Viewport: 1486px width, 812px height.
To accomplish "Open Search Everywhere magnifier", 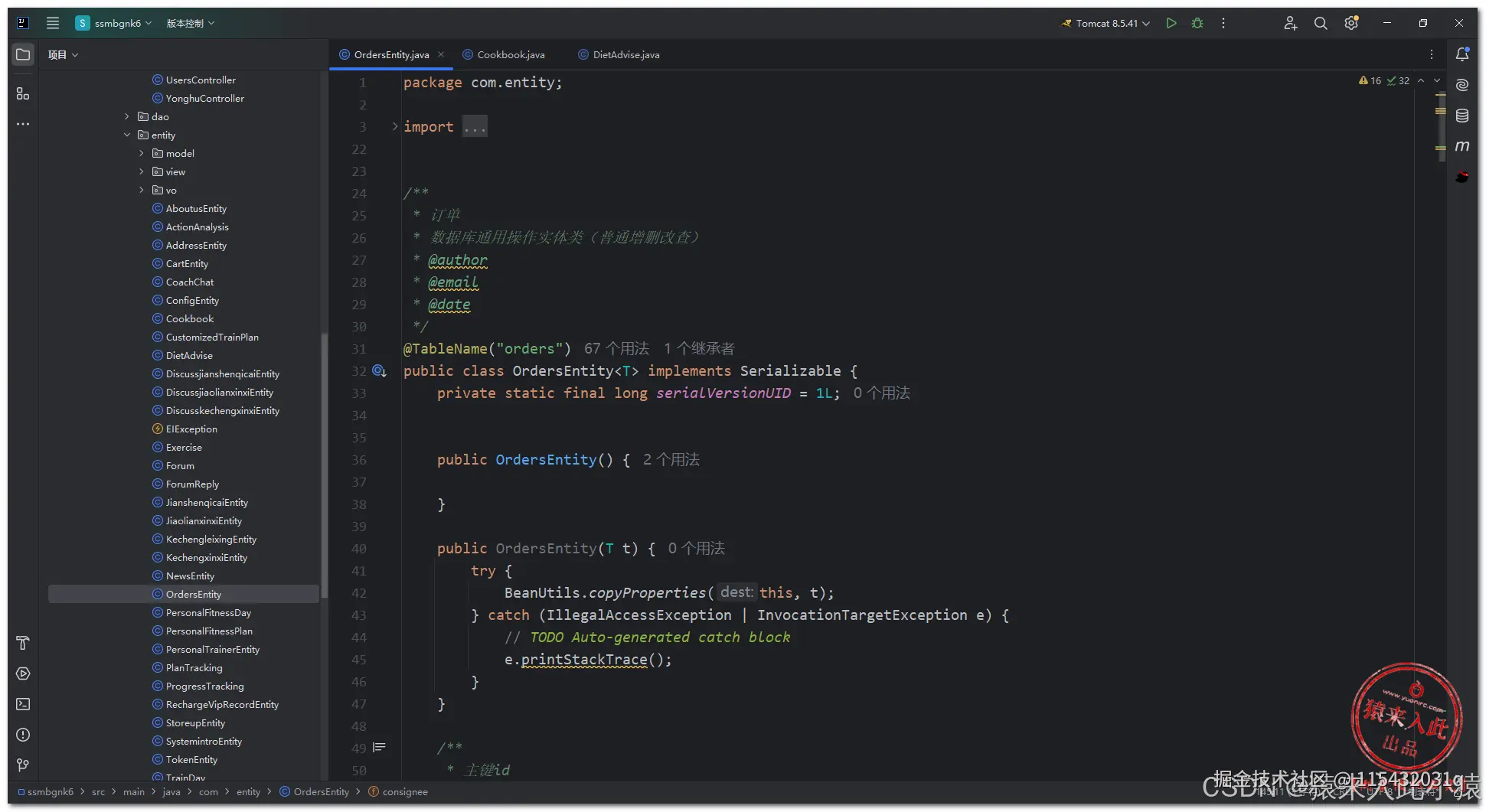I will pyautogui.click(x=1321, y=23).
